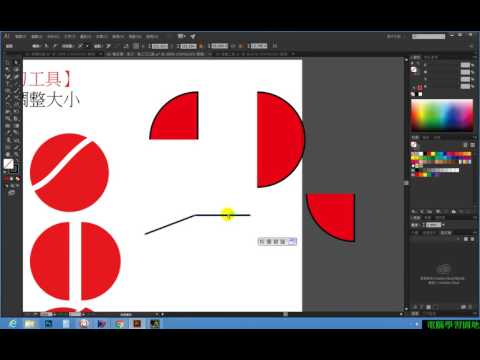Open the 視窗 (Window) menu
Image resolution: width=480 pixels, height=360 pixels.
(x=135, y=36)
